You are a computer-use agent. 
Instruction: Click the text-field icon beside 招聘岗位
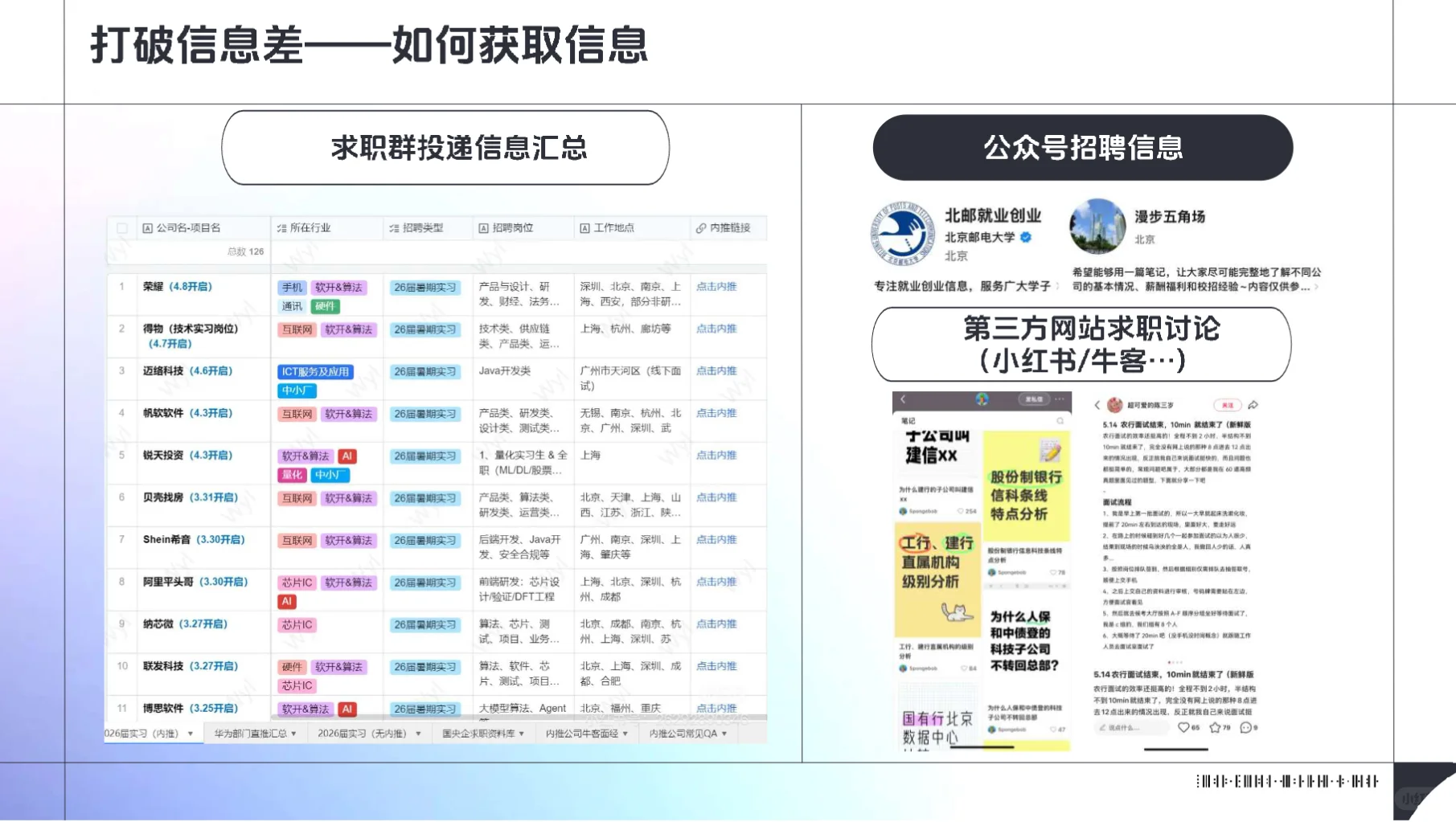point(483,228)
